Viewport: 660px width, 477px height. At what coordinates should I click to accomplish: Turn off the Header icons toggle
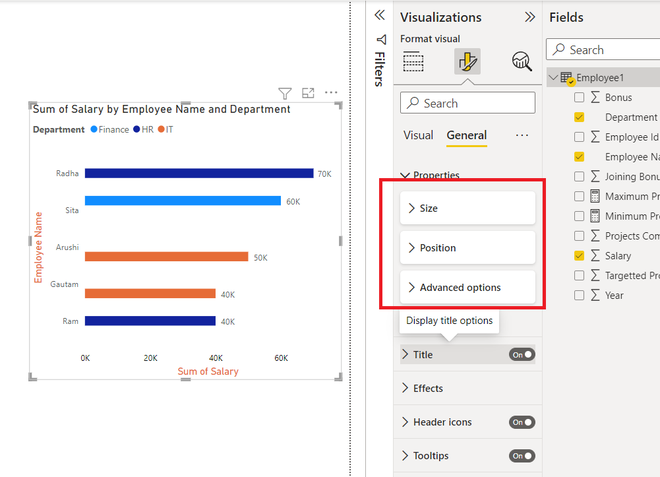click(x=522, y=422)
